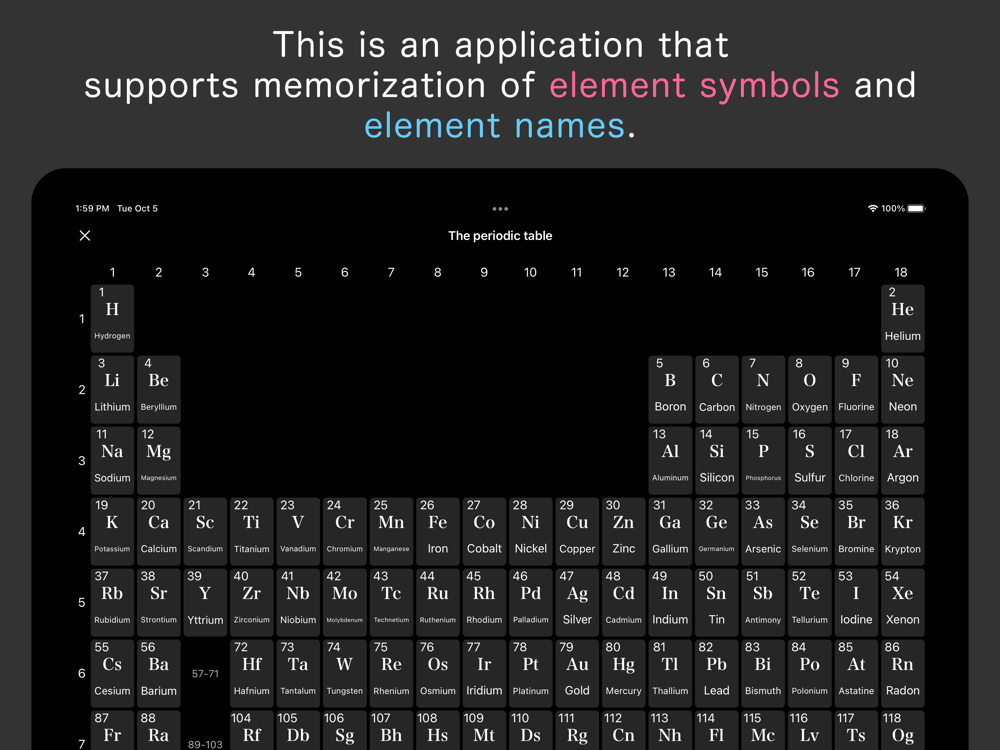
Task: Check the battery icon in status bar
Action: [916, 209]
